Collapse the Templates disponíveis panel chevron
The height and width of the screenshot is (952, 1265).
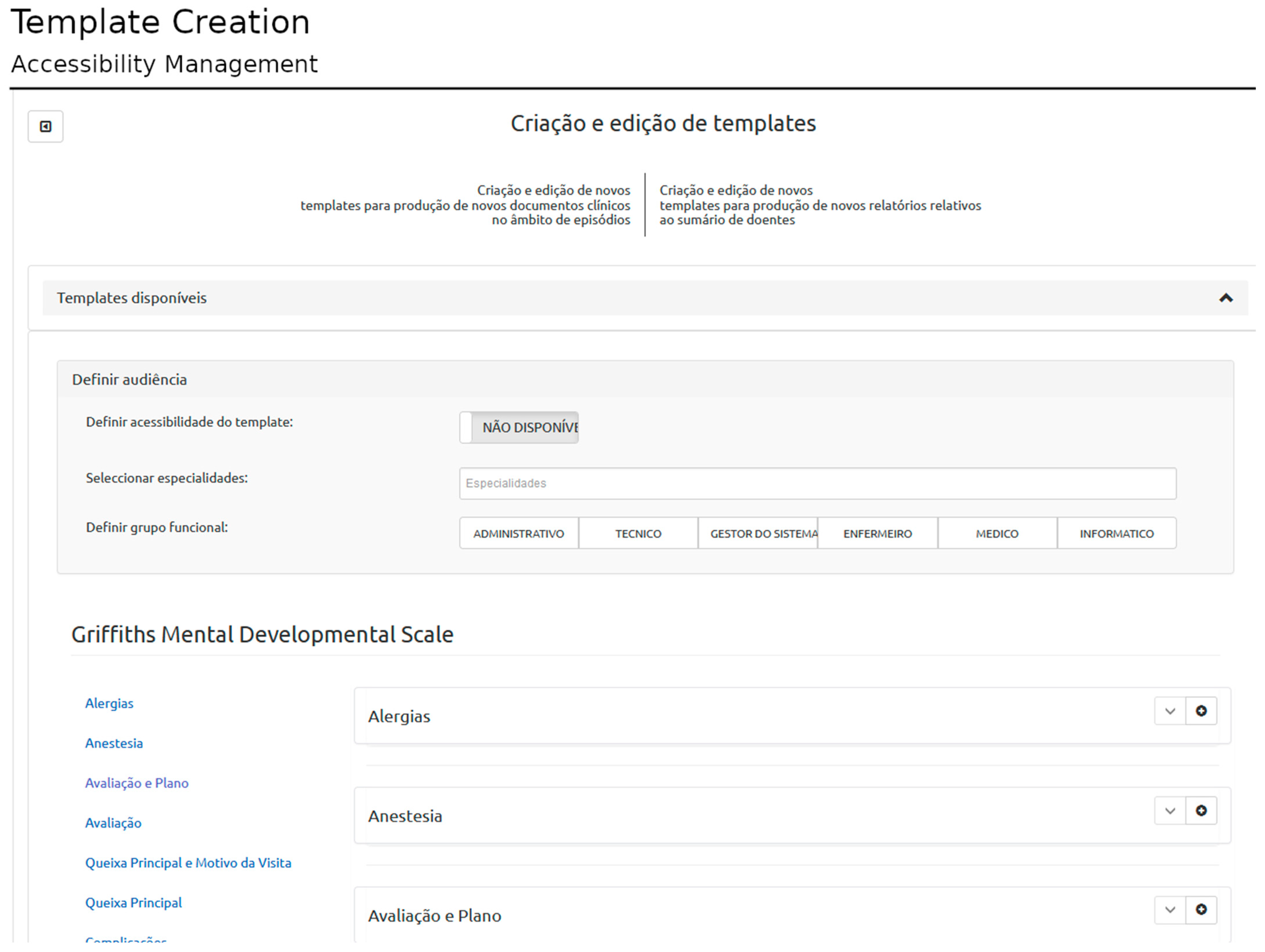pos(1225,298)
